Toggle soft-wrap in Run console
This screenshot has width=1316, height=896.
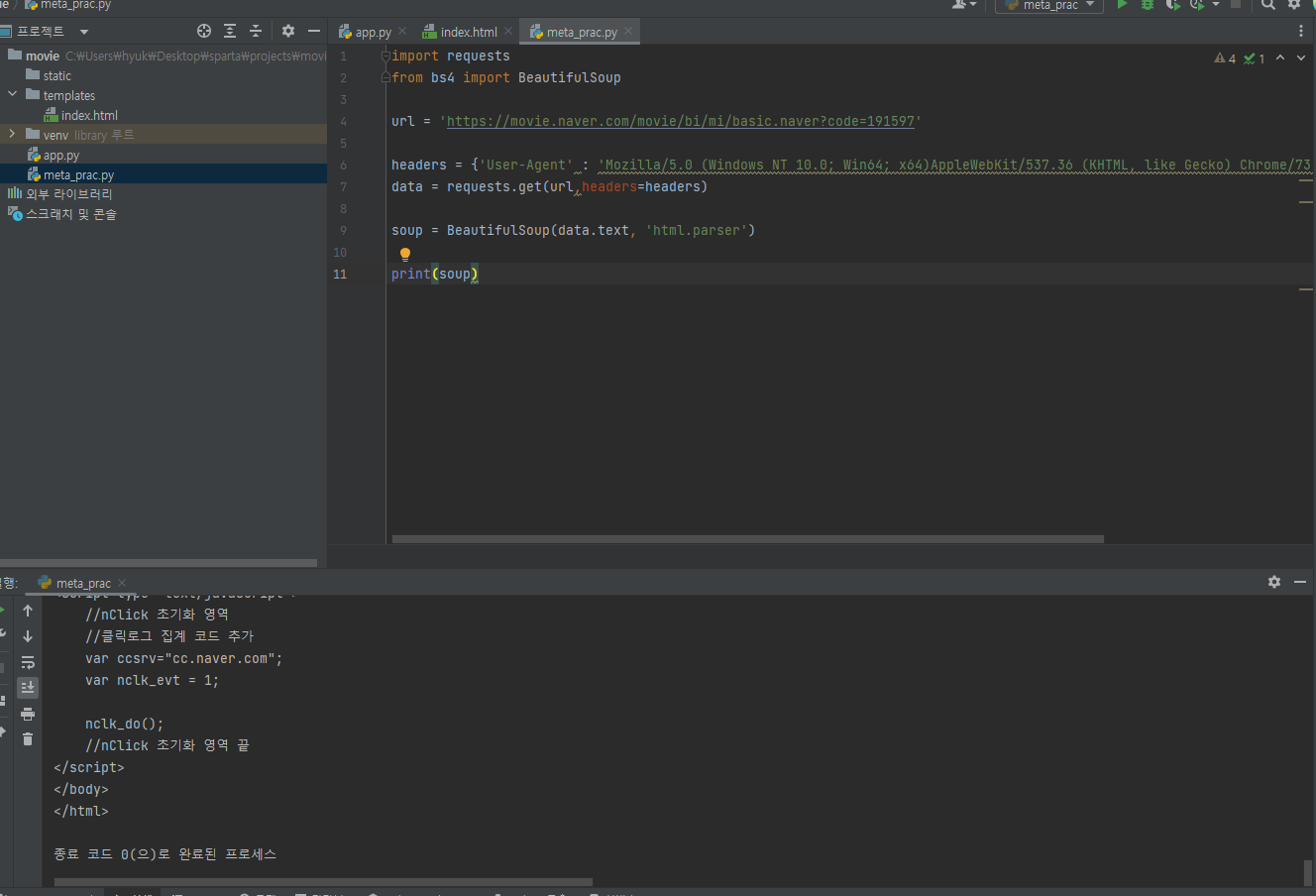pyautogui.click(x=28, y=662)
